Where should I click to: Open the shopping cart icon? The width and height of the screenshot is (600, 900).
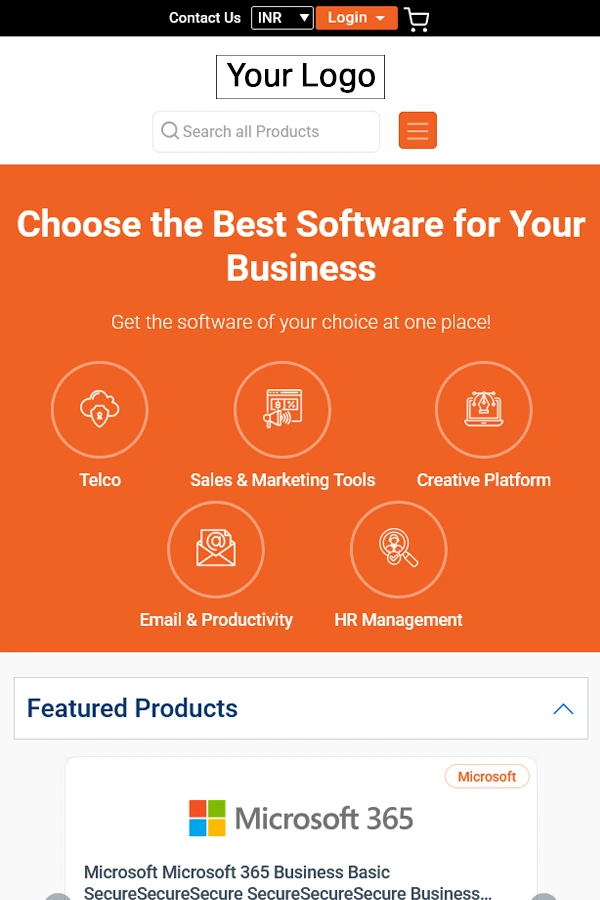pos(417,19)
